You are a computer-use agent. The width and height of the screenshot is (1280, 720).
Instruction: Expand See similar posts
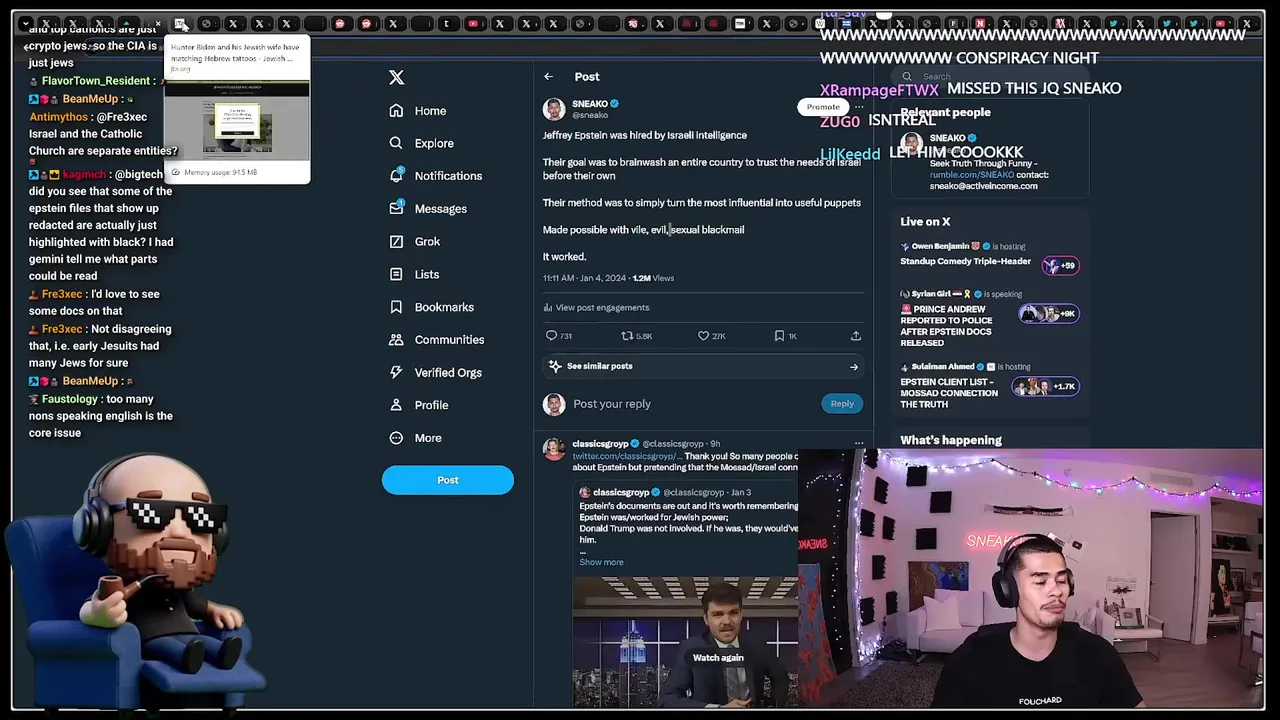point(703,366)
